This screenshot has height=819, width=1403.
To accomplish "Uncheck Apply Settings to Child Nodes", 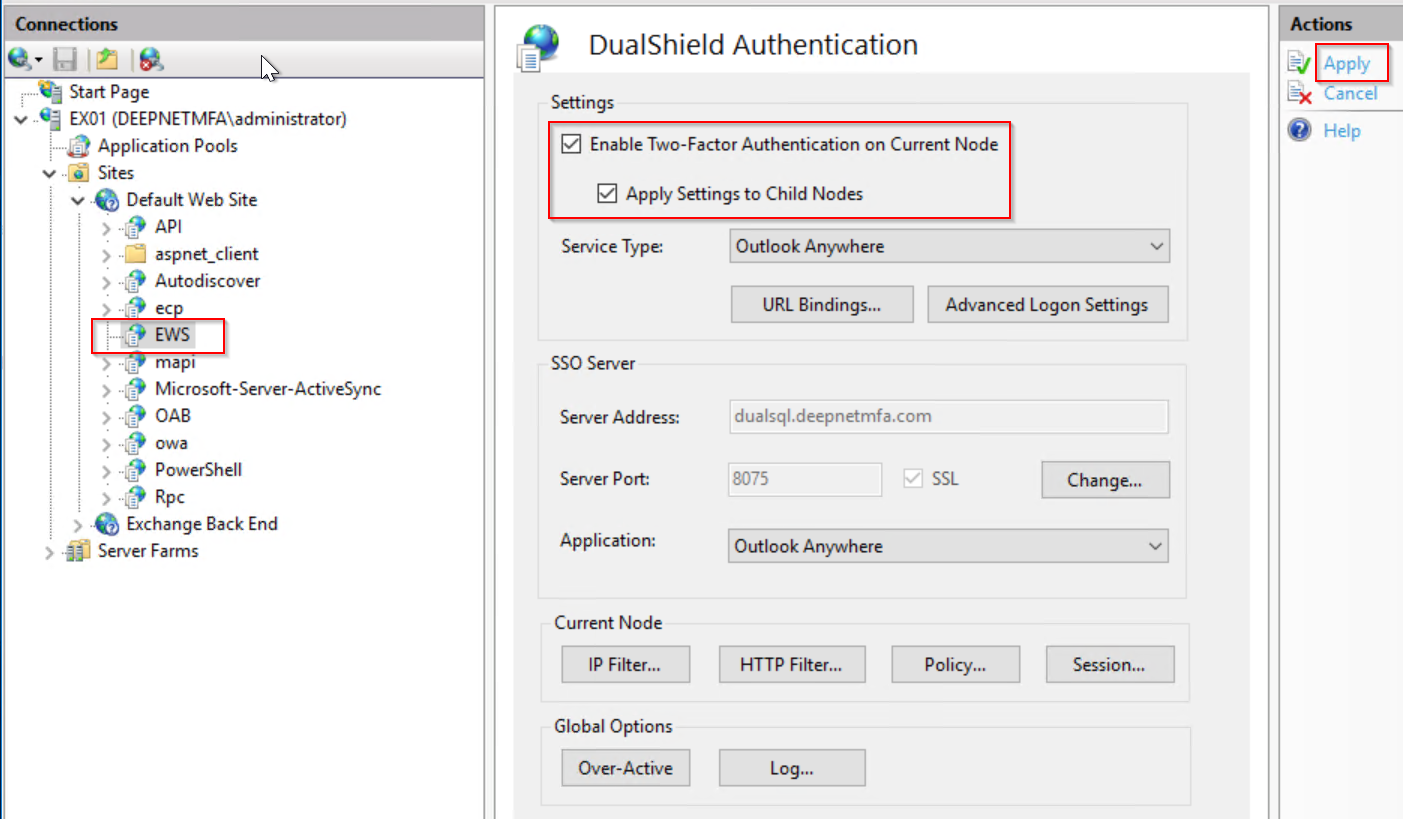I will point(607,193).
